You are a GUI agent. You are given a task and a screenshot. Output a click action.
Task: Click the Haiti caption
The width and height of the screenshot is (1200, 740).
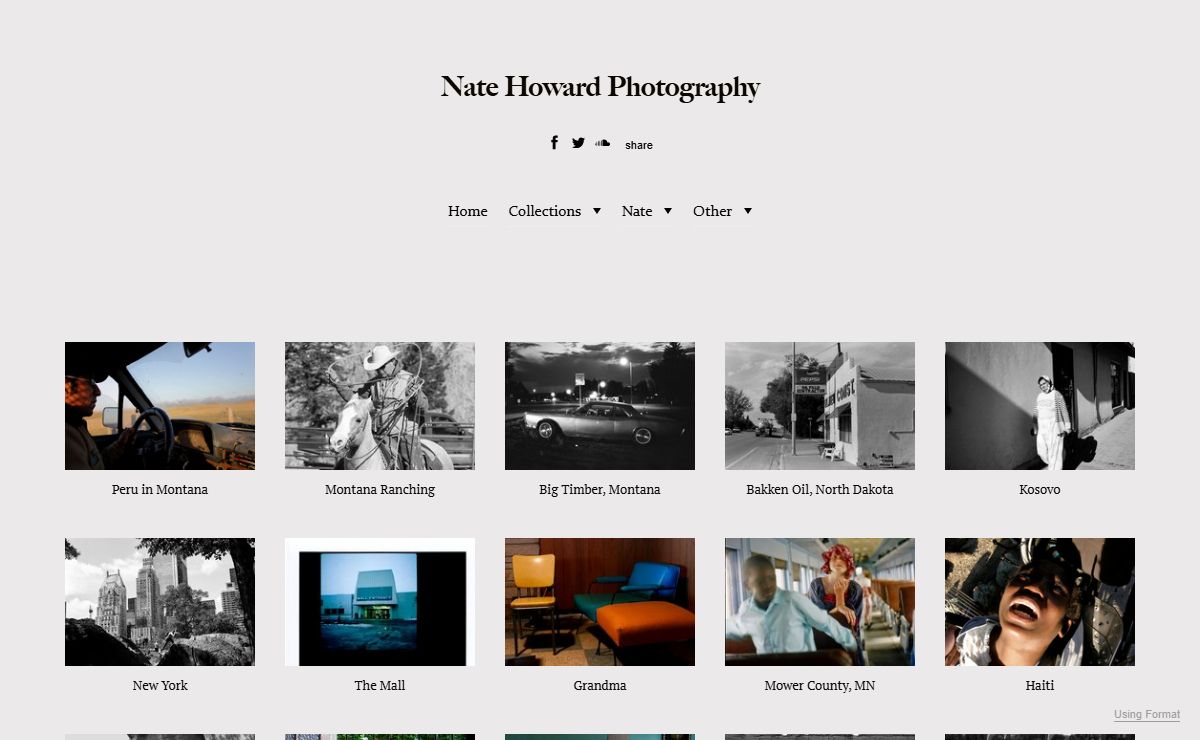coord(1040,686)
